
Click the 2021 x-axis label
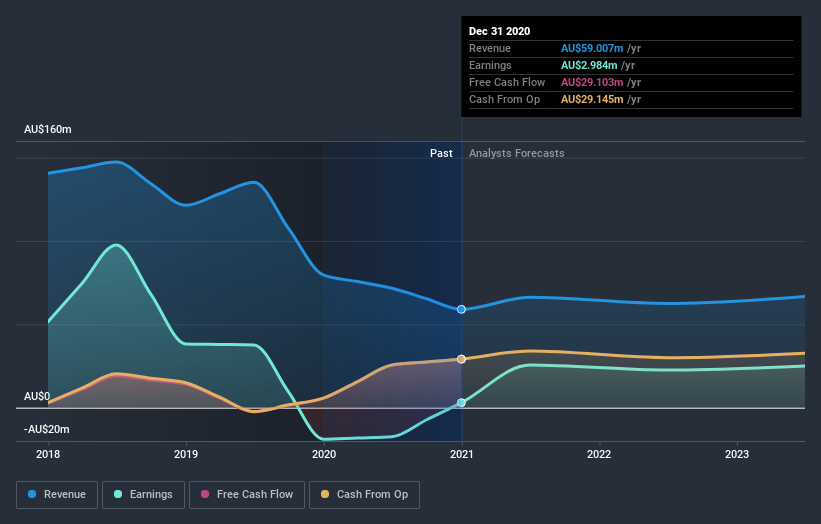[x=462, y=454]
